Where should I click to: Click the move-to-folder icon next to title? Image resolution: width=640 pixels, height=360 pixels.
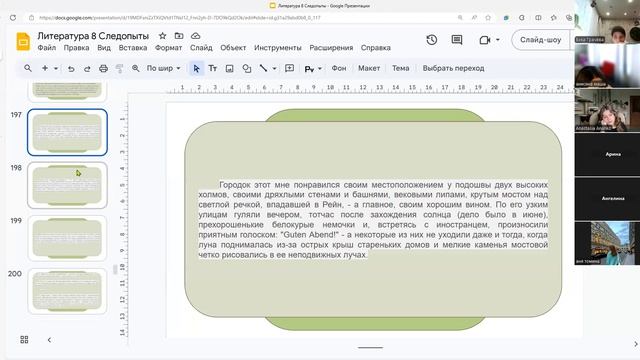(x=179, y=36)
